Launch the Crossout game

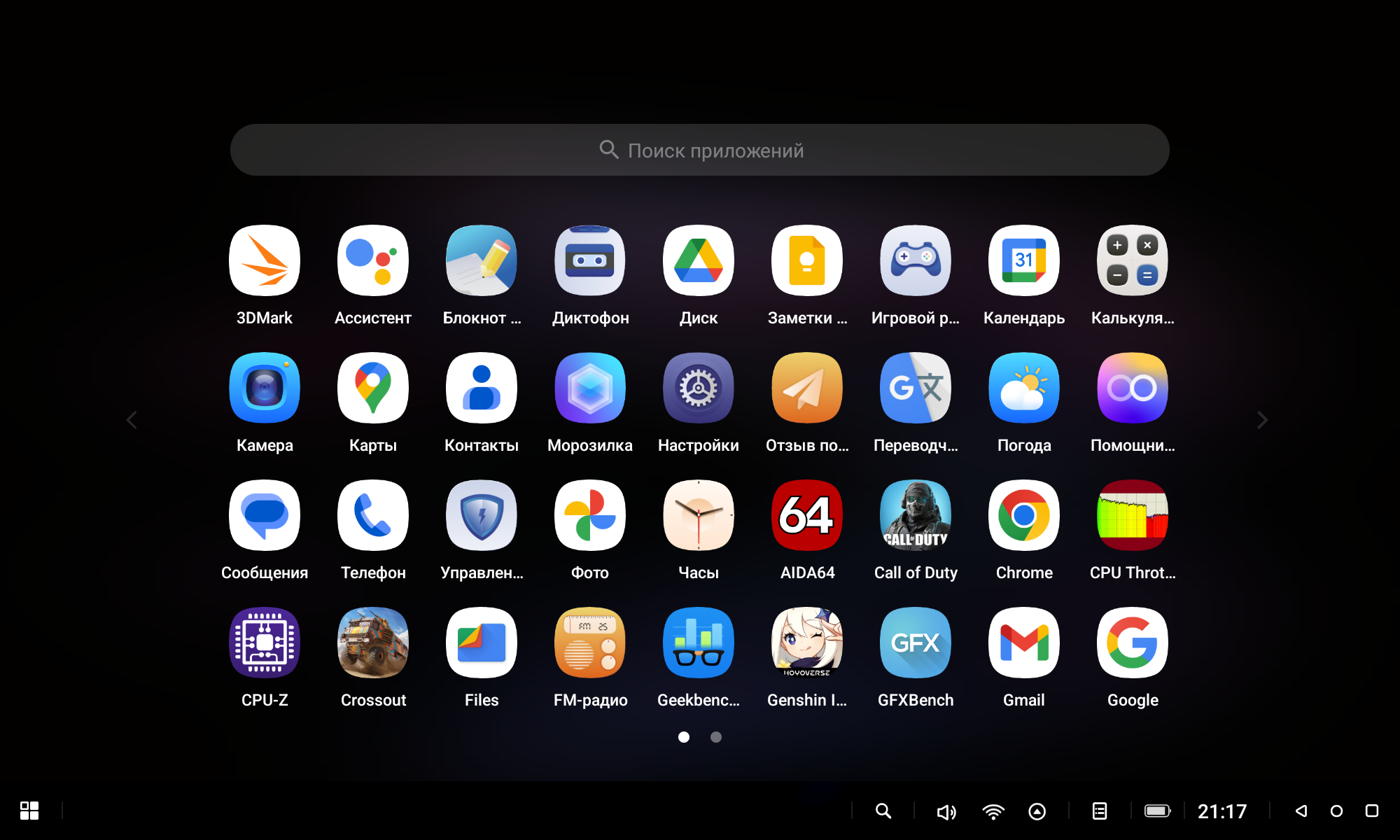373,643
